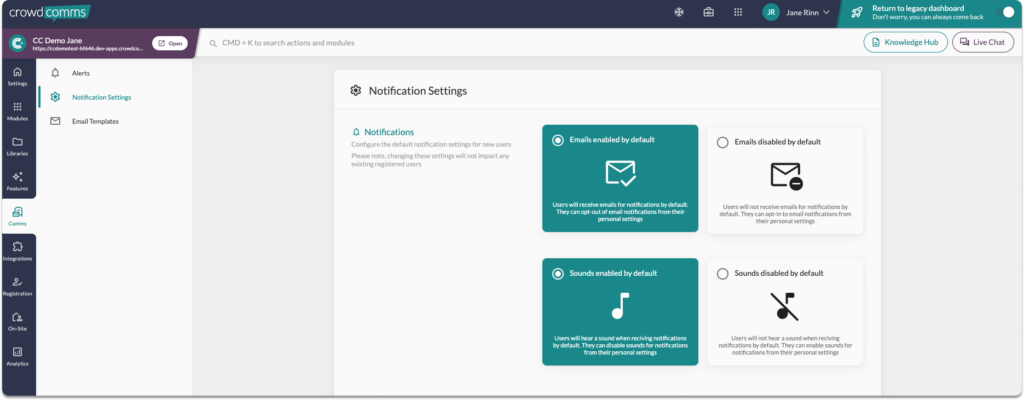The height and width of the screenshot is (400, 1024).
Task: Click the Knowledge Hub button
Action: click(905, 42)
